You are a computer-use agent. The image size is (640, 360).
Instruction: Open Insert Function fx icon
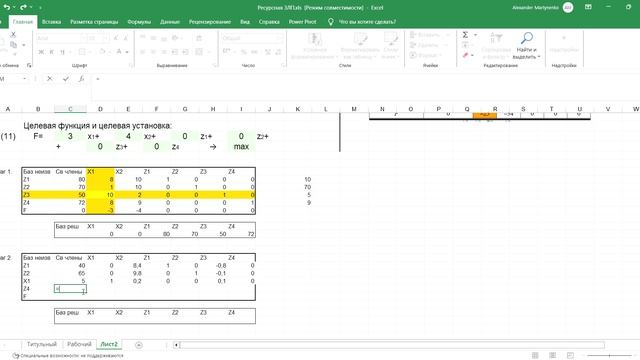point(81,79)
